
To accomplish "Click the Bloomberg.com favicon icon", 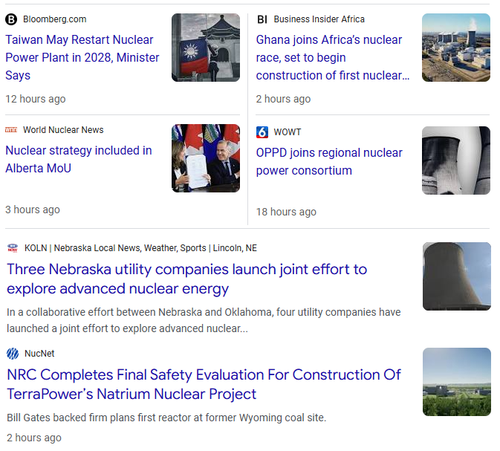I will [x=11, y=19].
